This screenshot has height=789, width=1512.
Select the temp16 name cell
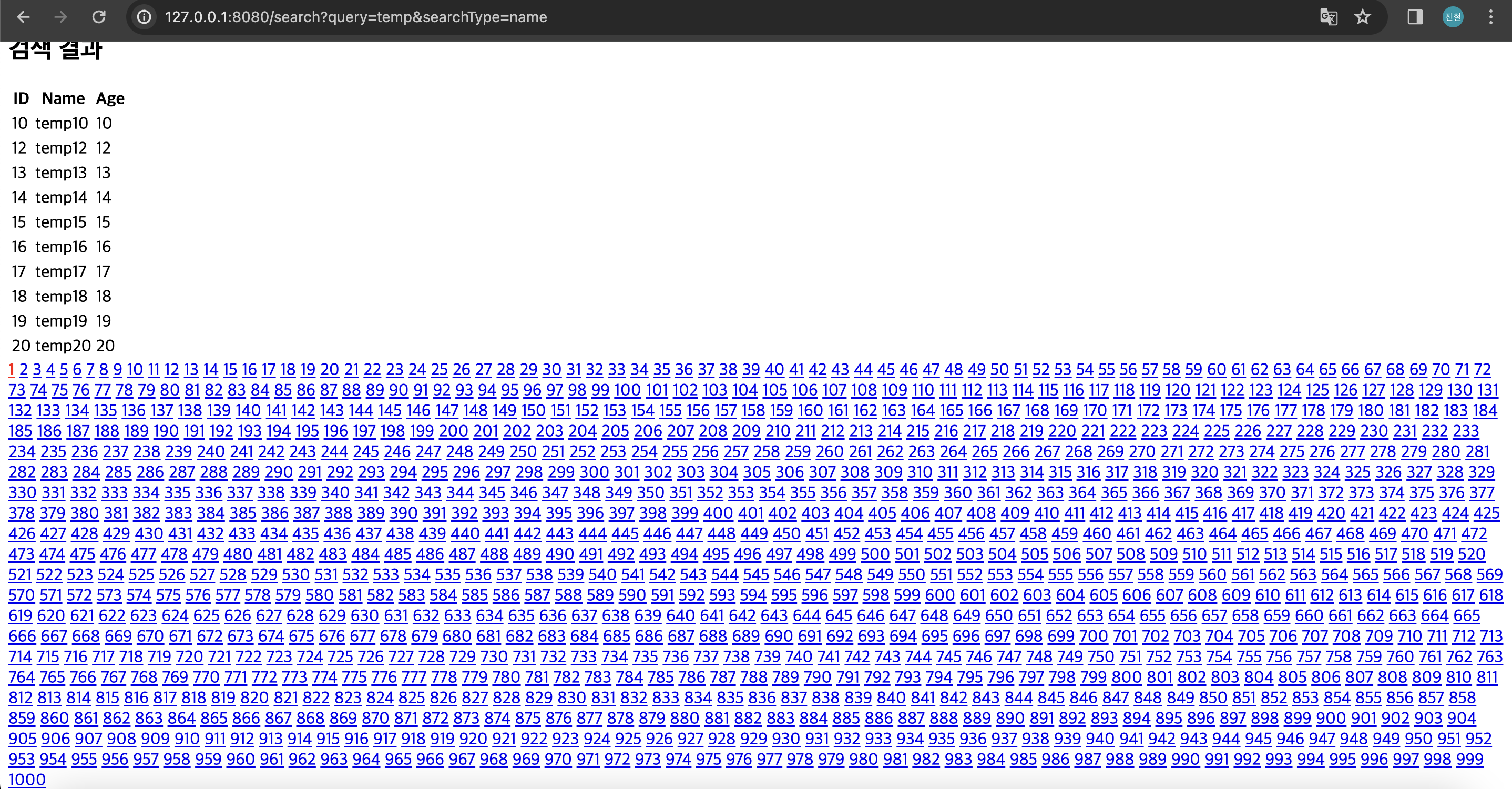click(x=61, y=247)
